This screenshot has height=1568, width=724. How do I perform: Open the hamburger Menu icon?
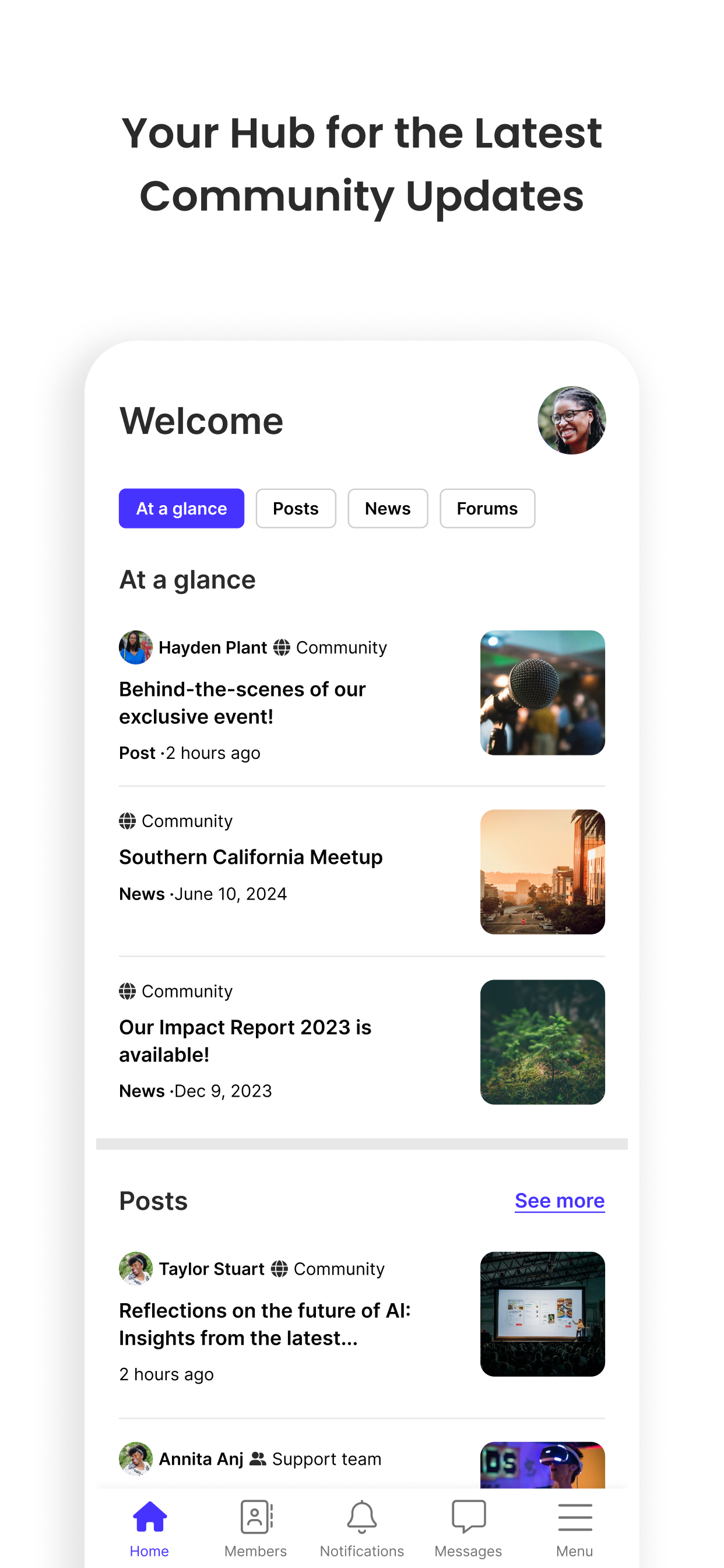(575, 1517)
